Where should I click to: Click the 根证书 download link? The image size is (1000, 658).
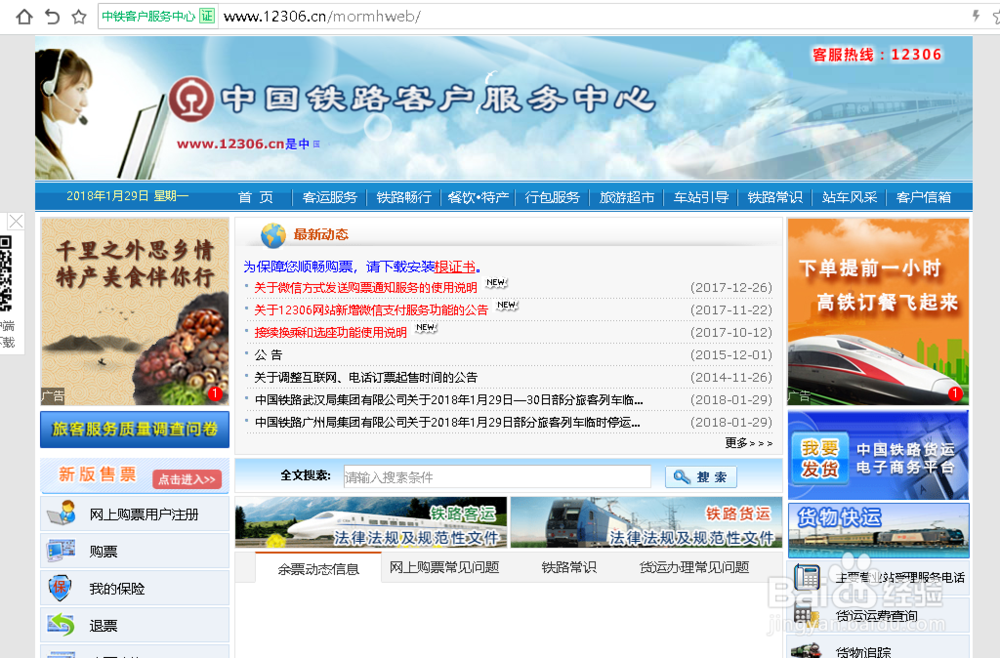point(455,267)
